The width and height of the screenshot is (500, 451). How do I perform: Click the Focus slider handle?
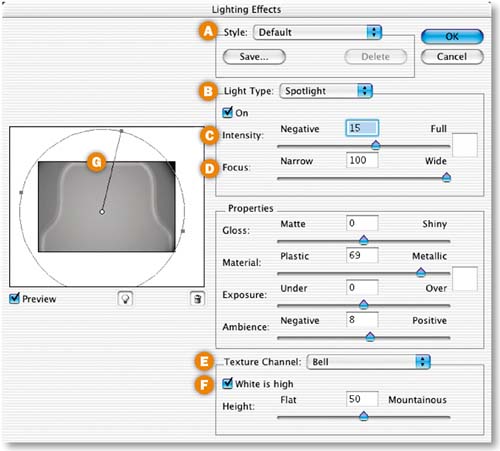446,177
